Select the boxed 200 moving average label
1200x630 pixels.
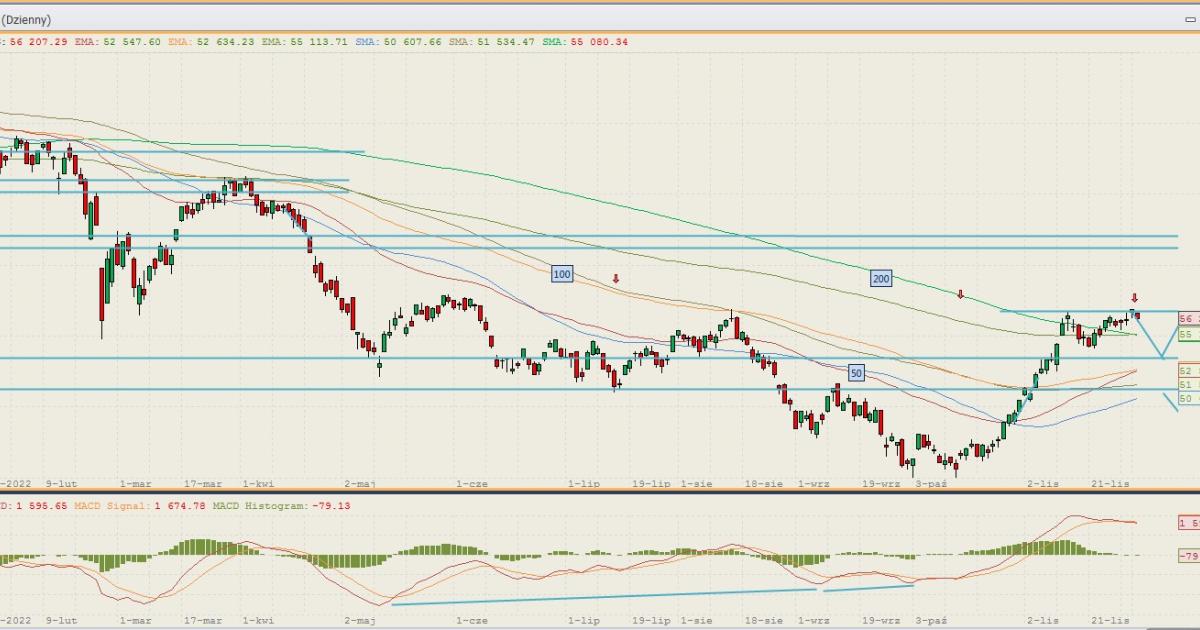[x=880, y=279]
